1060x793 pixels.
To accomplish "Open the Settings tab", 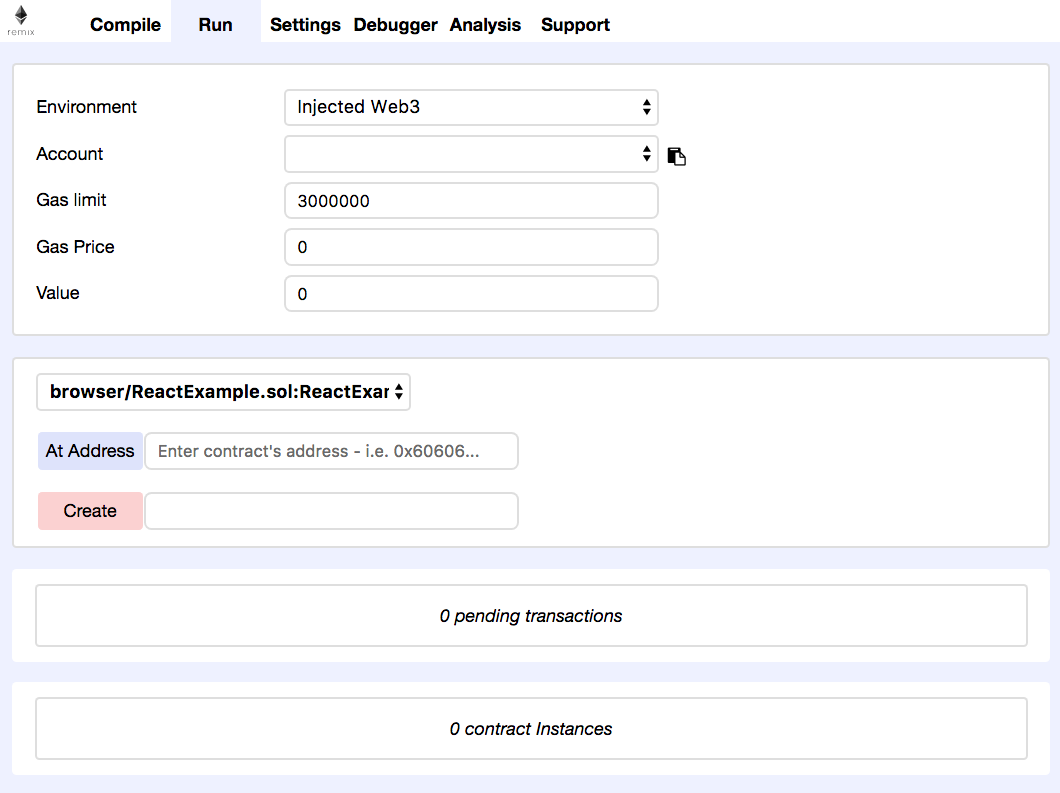I will (305, 25).
